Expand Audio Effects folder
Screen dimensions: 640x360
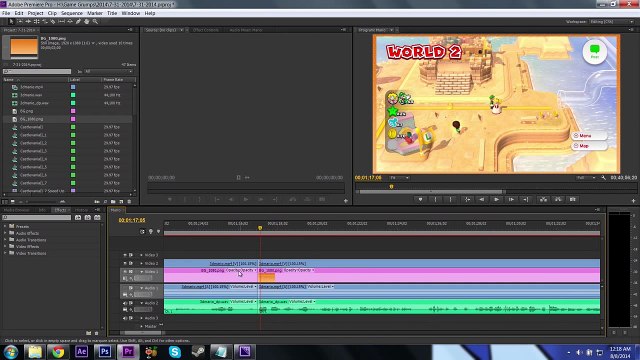[5, 233]
